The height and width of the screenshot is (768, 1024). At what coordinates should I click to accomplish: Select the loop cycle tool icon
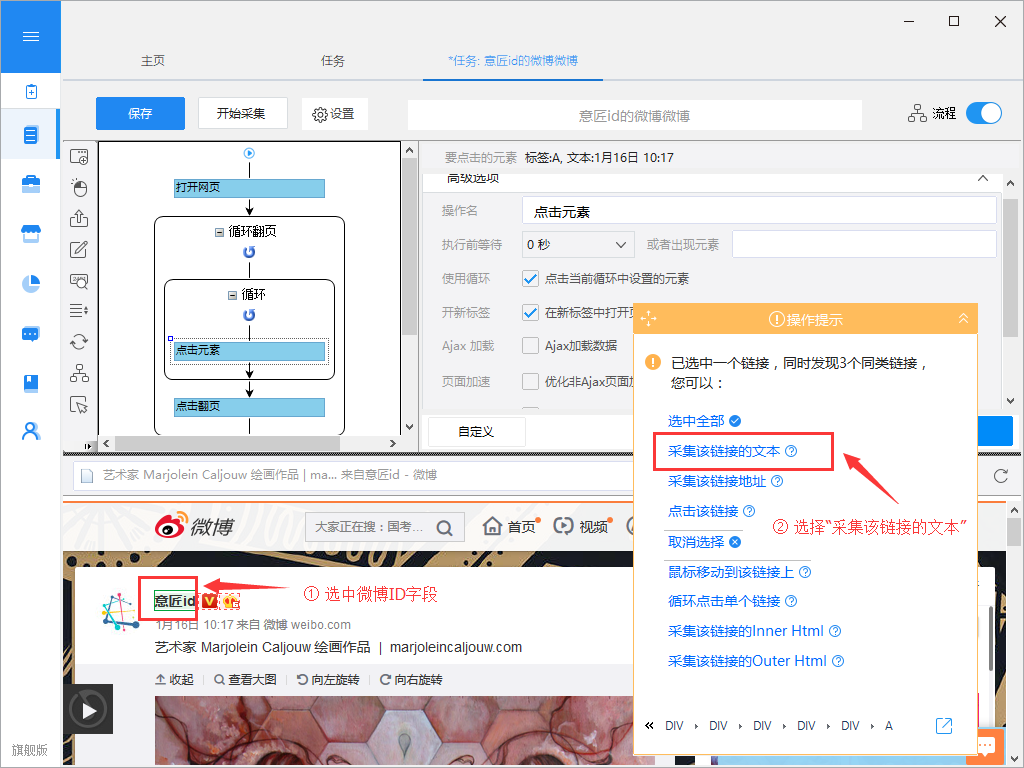coord(79,342)
